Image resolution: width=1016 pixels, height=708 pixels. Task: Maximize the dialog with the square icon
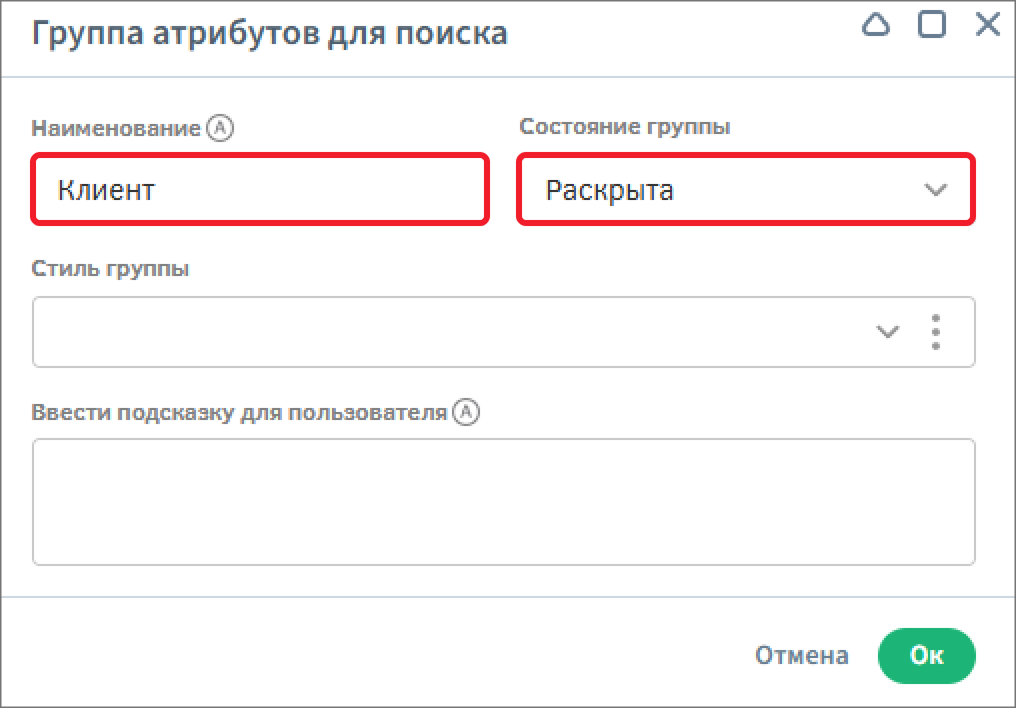pos(932,26)
